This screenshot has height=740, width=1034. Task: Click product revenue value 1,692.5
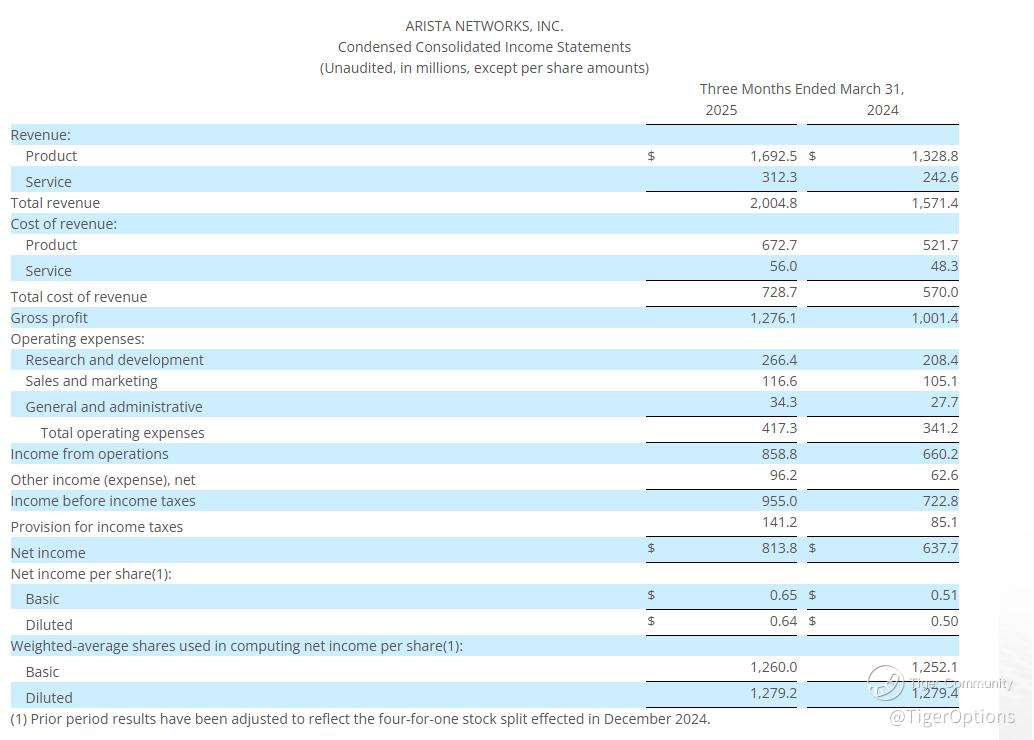pos(774,156)
